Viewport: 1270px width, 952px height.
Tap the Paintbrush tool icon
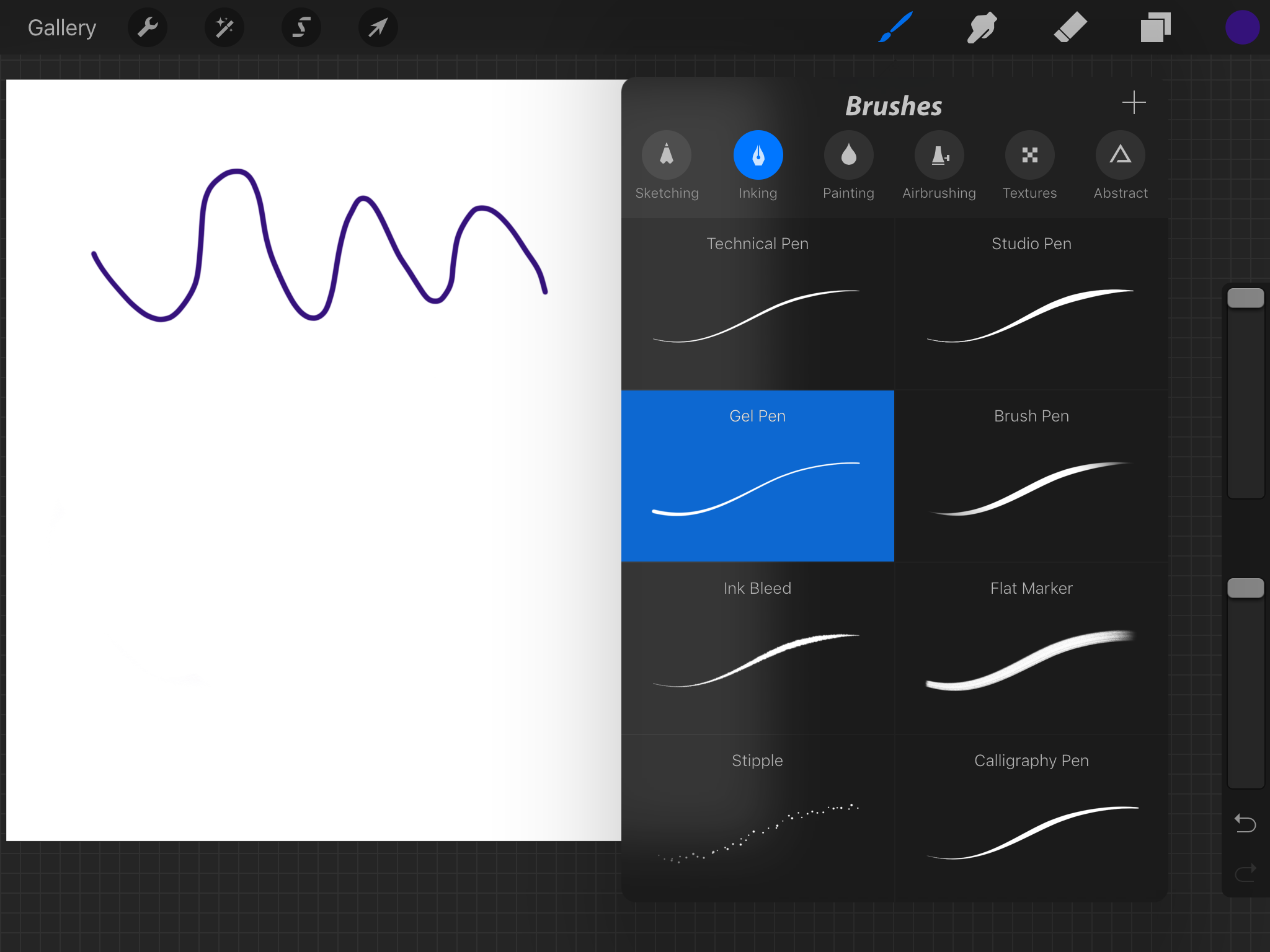coord(895,28)
